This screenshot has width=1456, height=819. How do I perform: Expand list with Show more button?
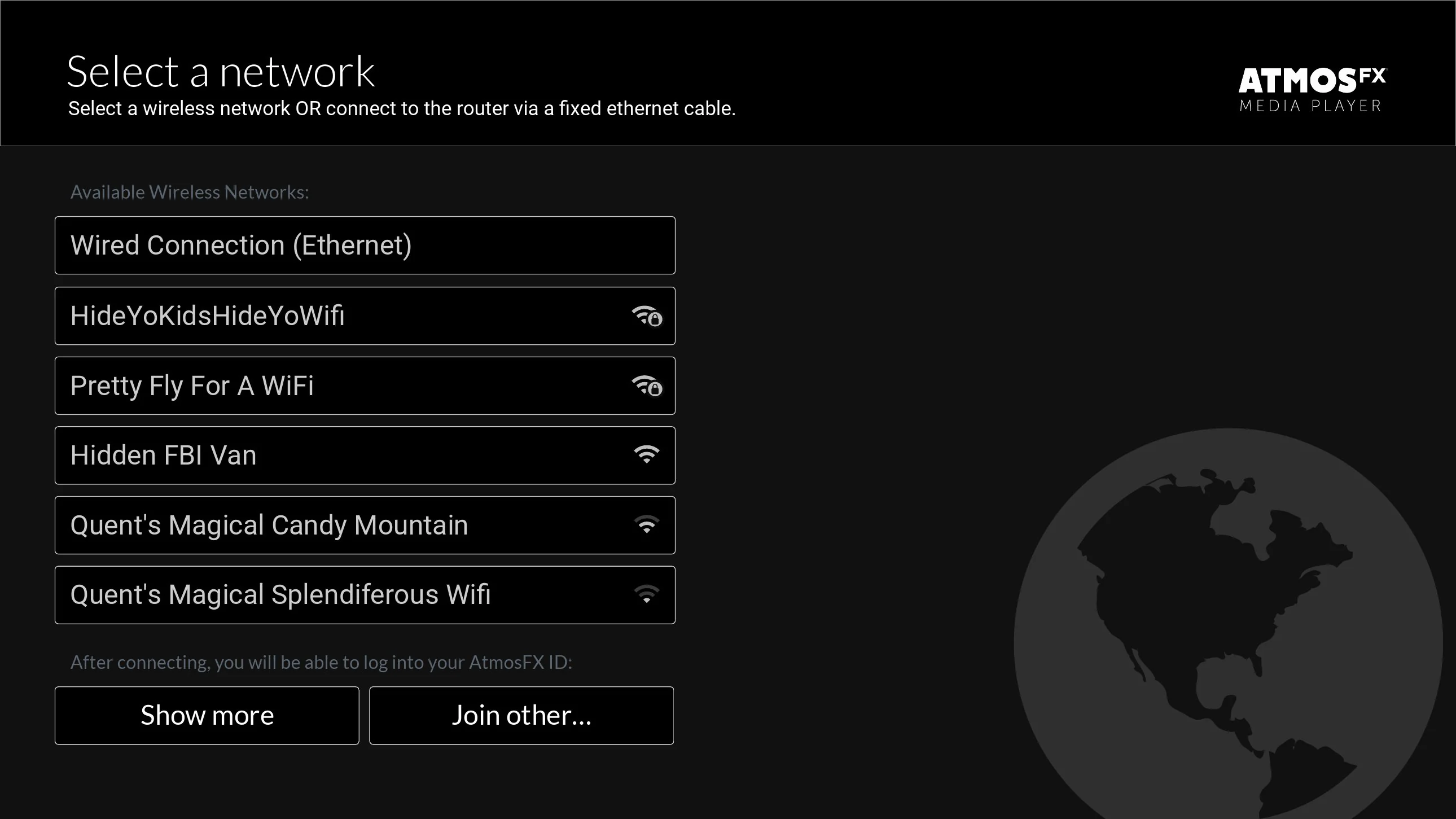207,716
